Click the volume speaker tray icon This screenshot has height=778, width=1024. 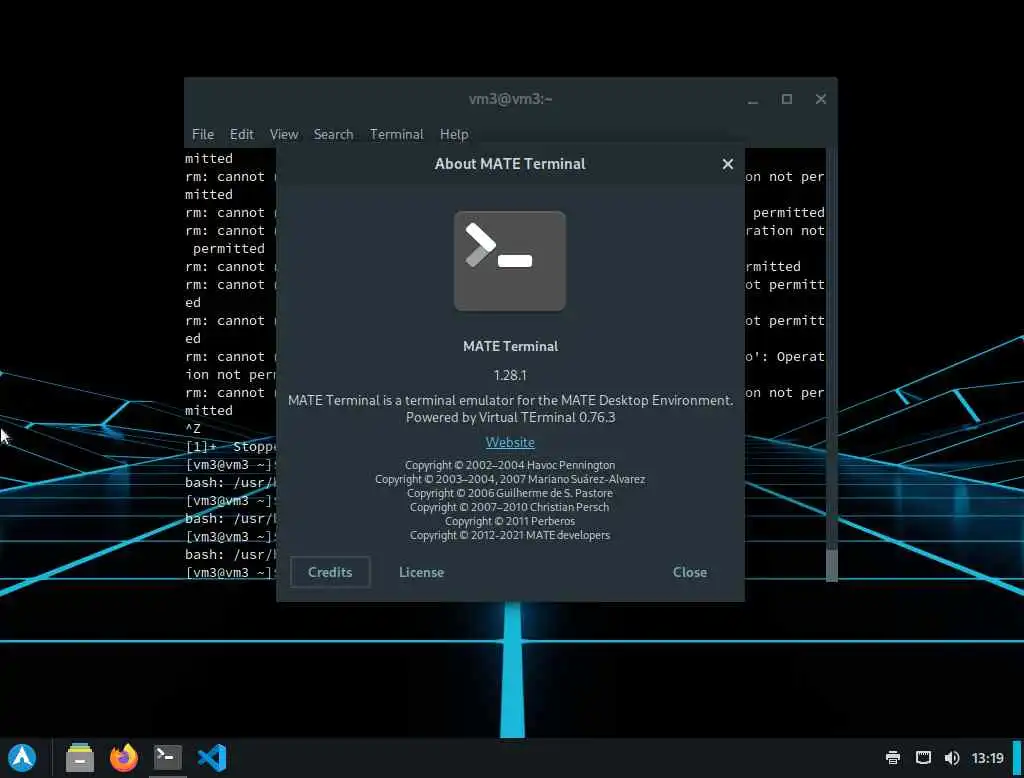[x=952, y=758]
